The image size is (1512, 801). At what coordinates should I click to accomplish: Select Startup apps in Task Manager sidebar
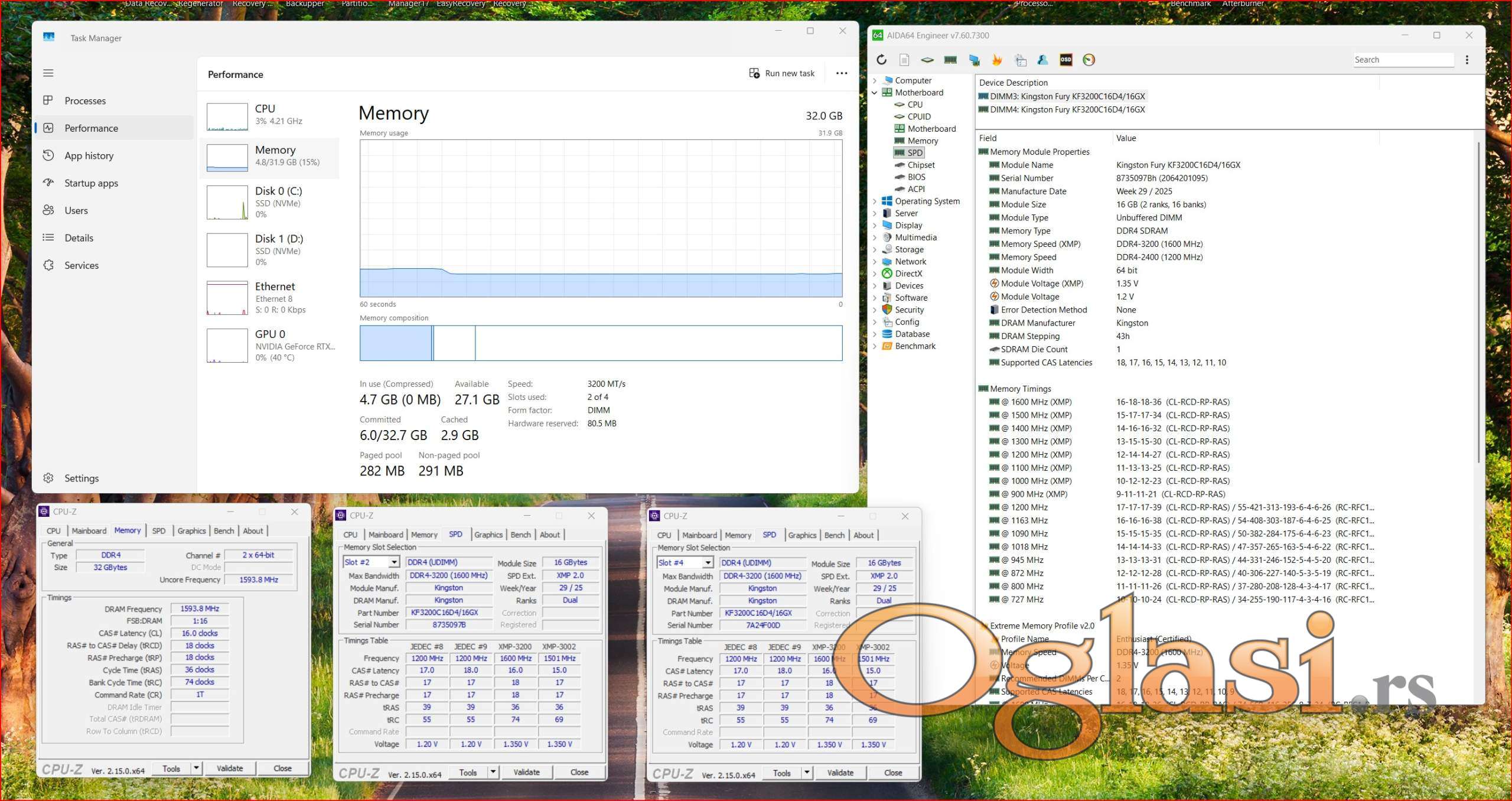point(91,183)
